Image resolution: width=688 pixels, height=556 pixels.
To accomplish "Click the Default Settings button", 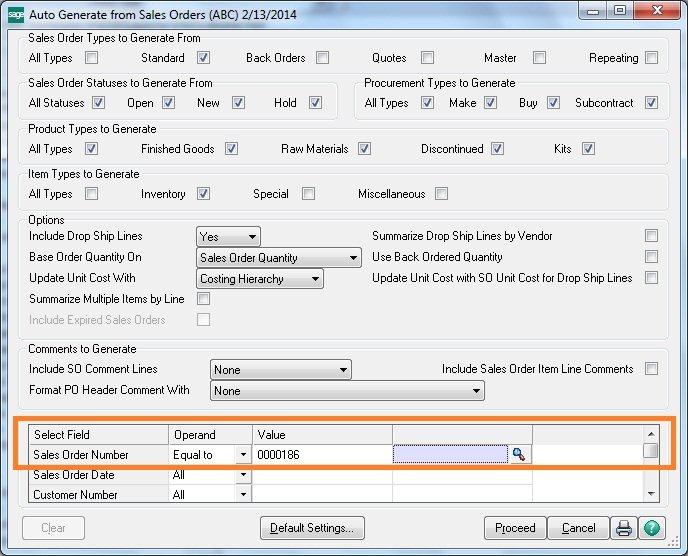I will tap(311, 528).
